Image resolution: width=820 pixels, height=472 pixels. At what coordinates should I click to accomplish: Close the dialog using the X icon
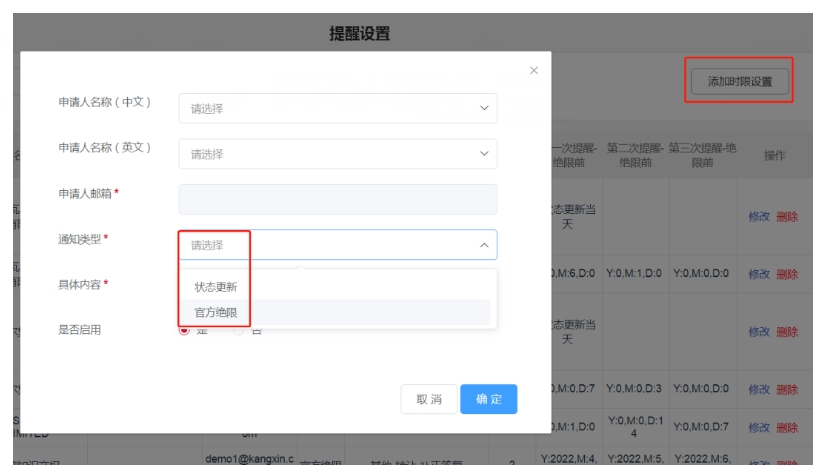pos(533,70)
